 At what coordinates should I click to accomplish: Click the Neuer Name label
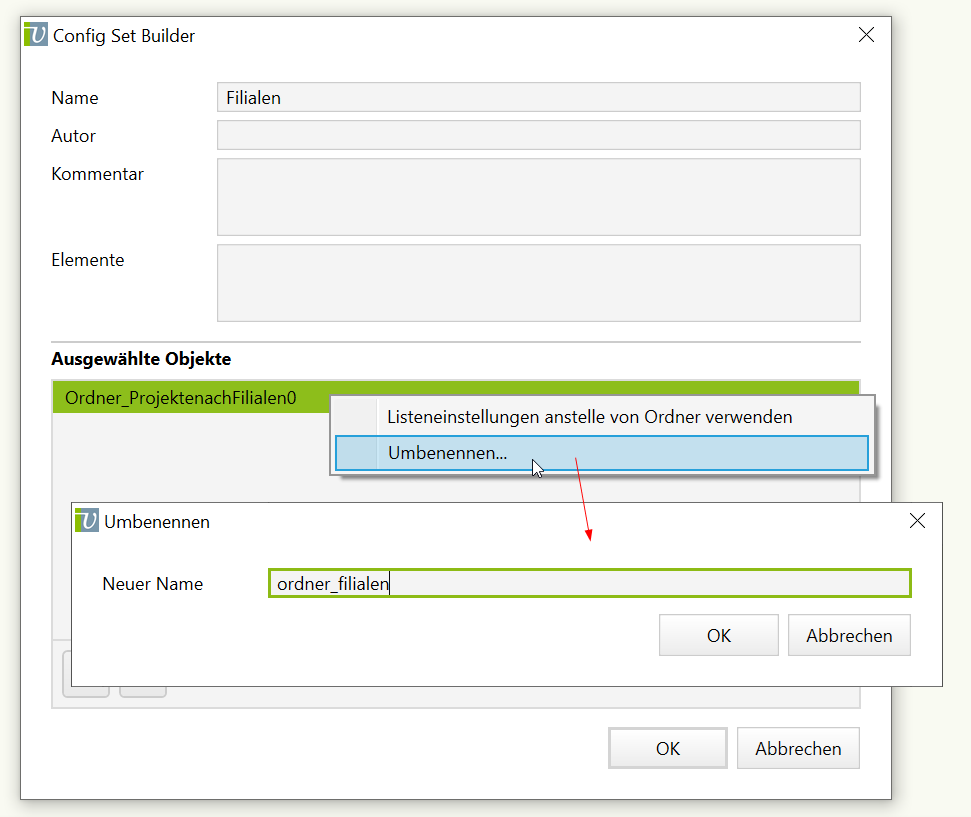152,584
